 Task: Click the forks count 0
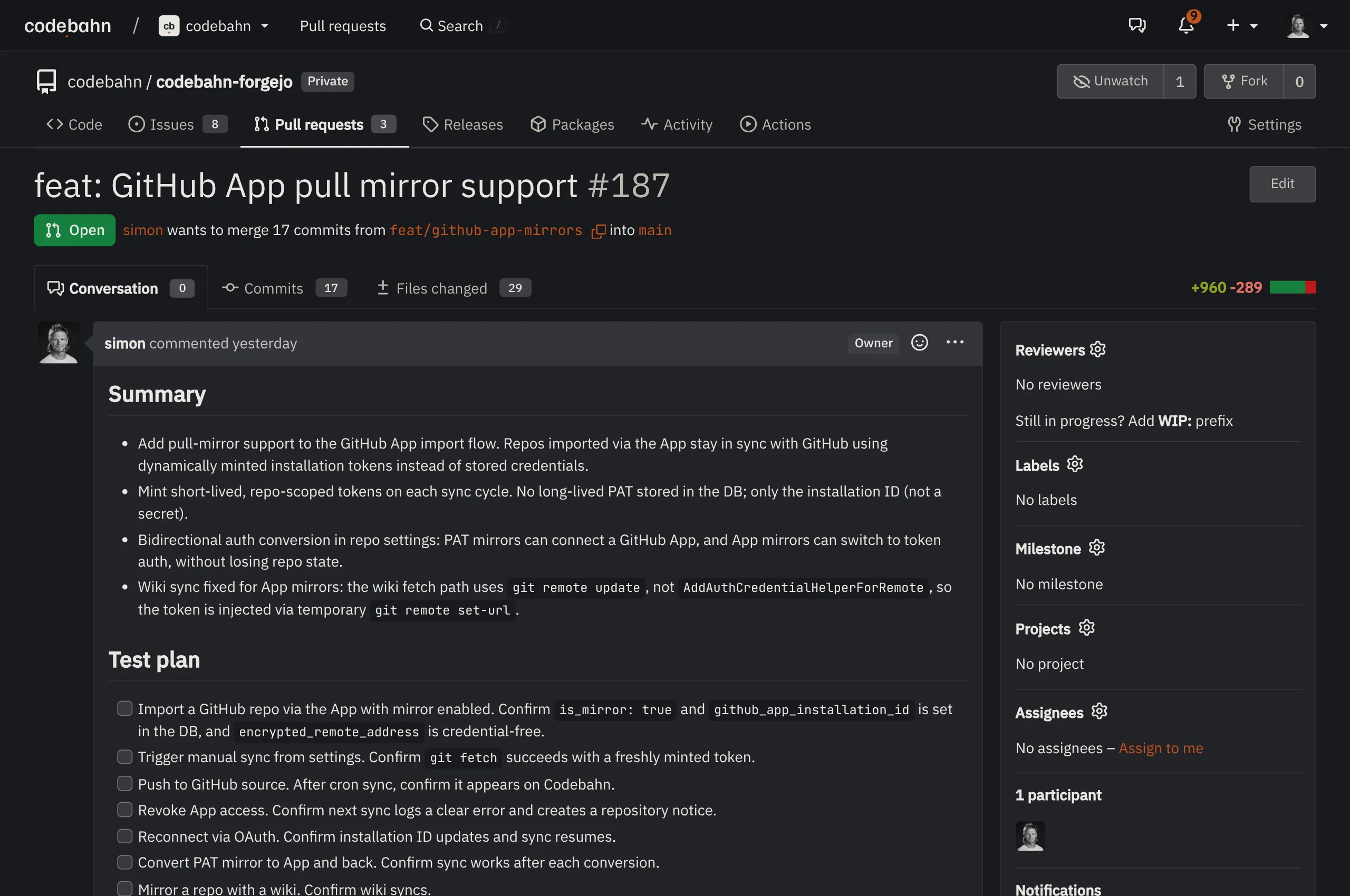(1299, 81)
